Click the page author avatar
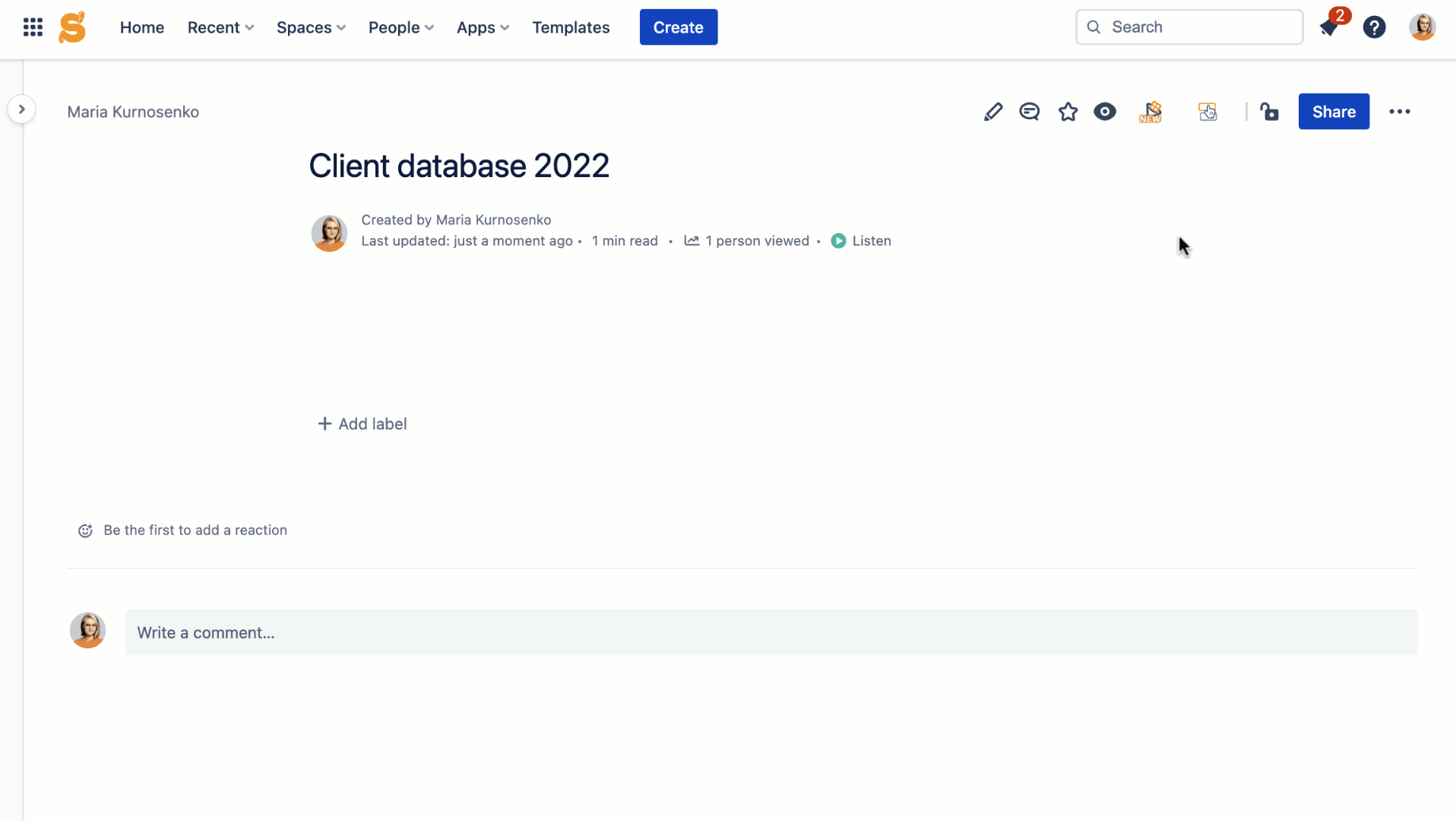 pos(329,233)
